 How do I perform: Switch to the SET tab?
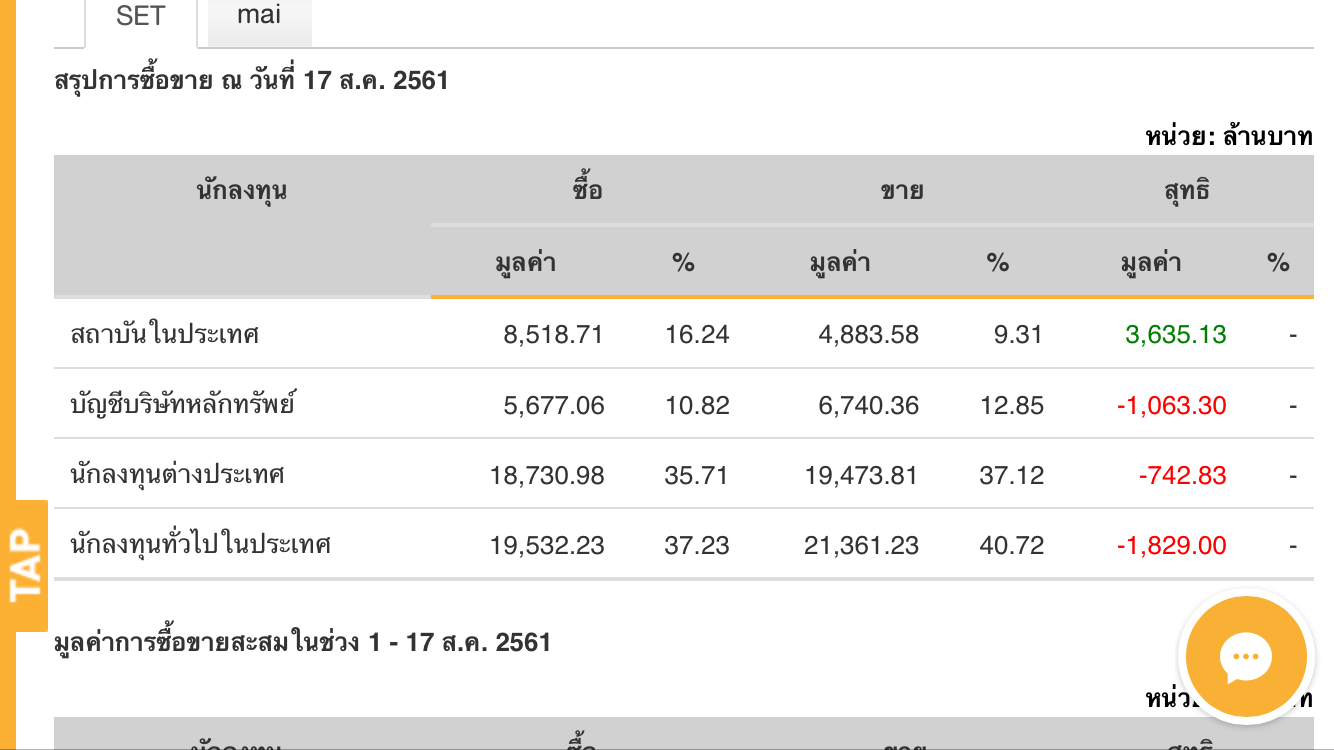[x=140, y=18]
